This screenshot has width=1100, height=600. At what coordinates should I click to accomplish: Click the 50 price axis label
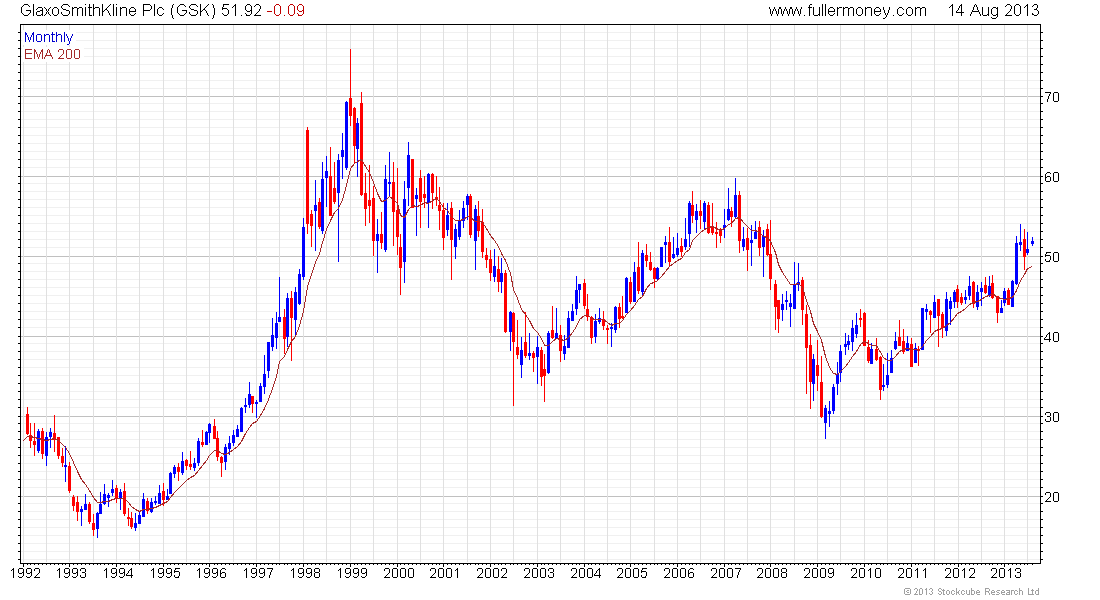(1052, 258)
